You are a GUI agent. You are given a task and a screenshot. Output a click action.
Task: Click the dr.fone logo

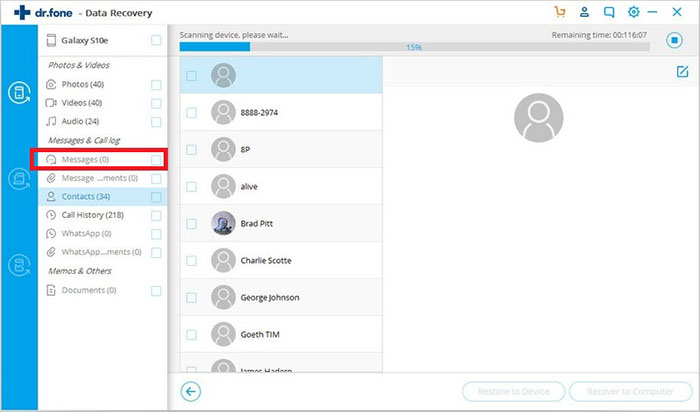(43, 13)
